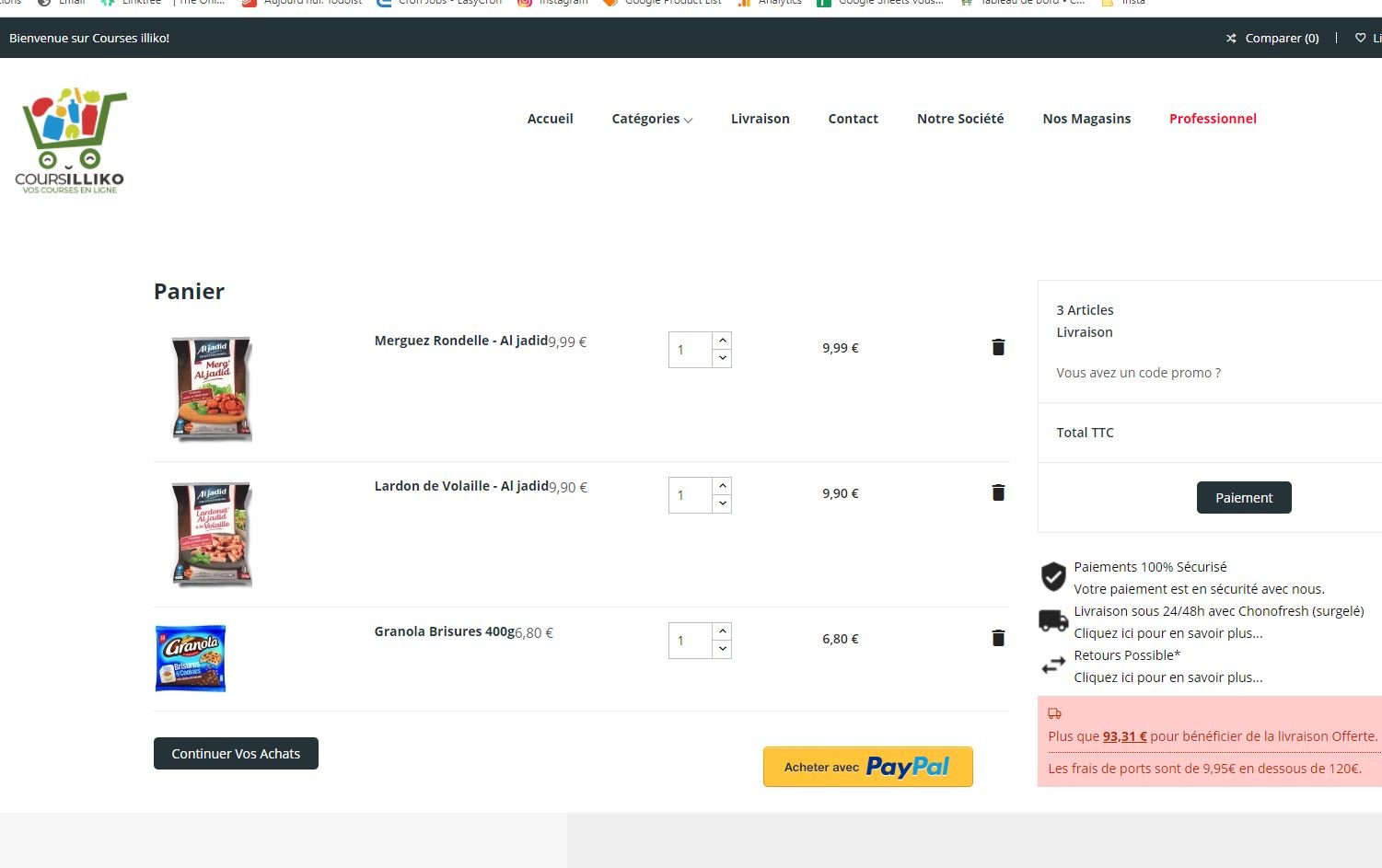Go to the Accueil page

click(x=551, y=119)
